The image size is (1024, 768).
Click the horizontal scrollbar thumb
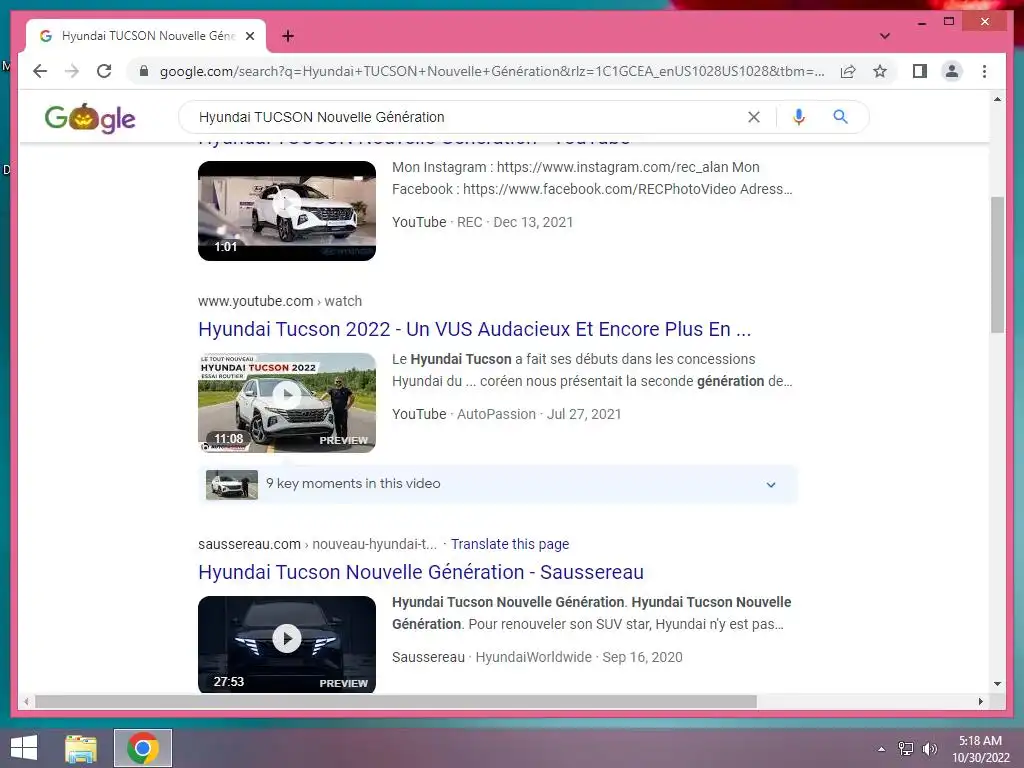(x=396, y=701)
